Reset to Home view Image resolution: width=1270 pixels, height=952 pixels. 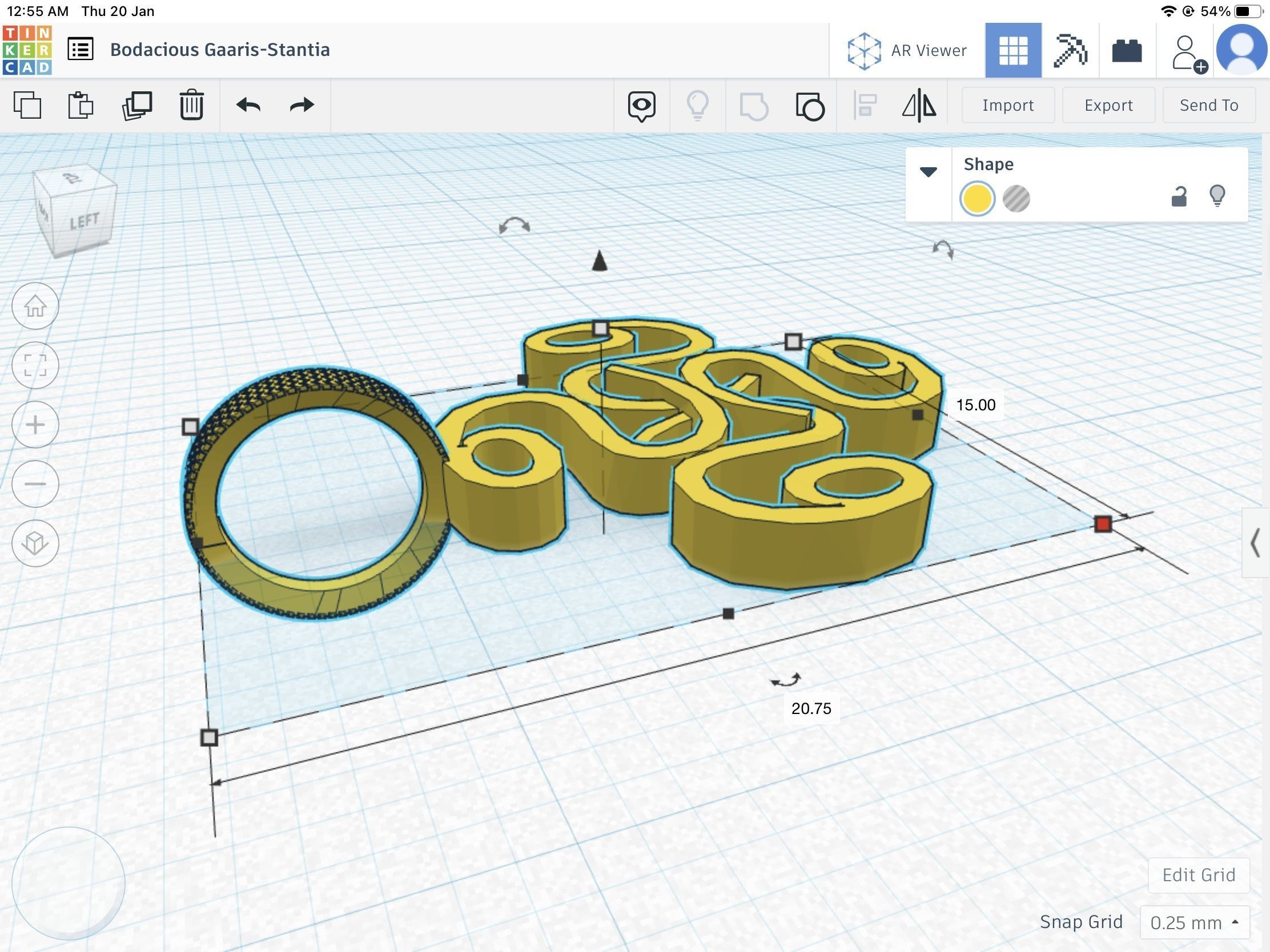pyautogui.click(x=35, y=306)
